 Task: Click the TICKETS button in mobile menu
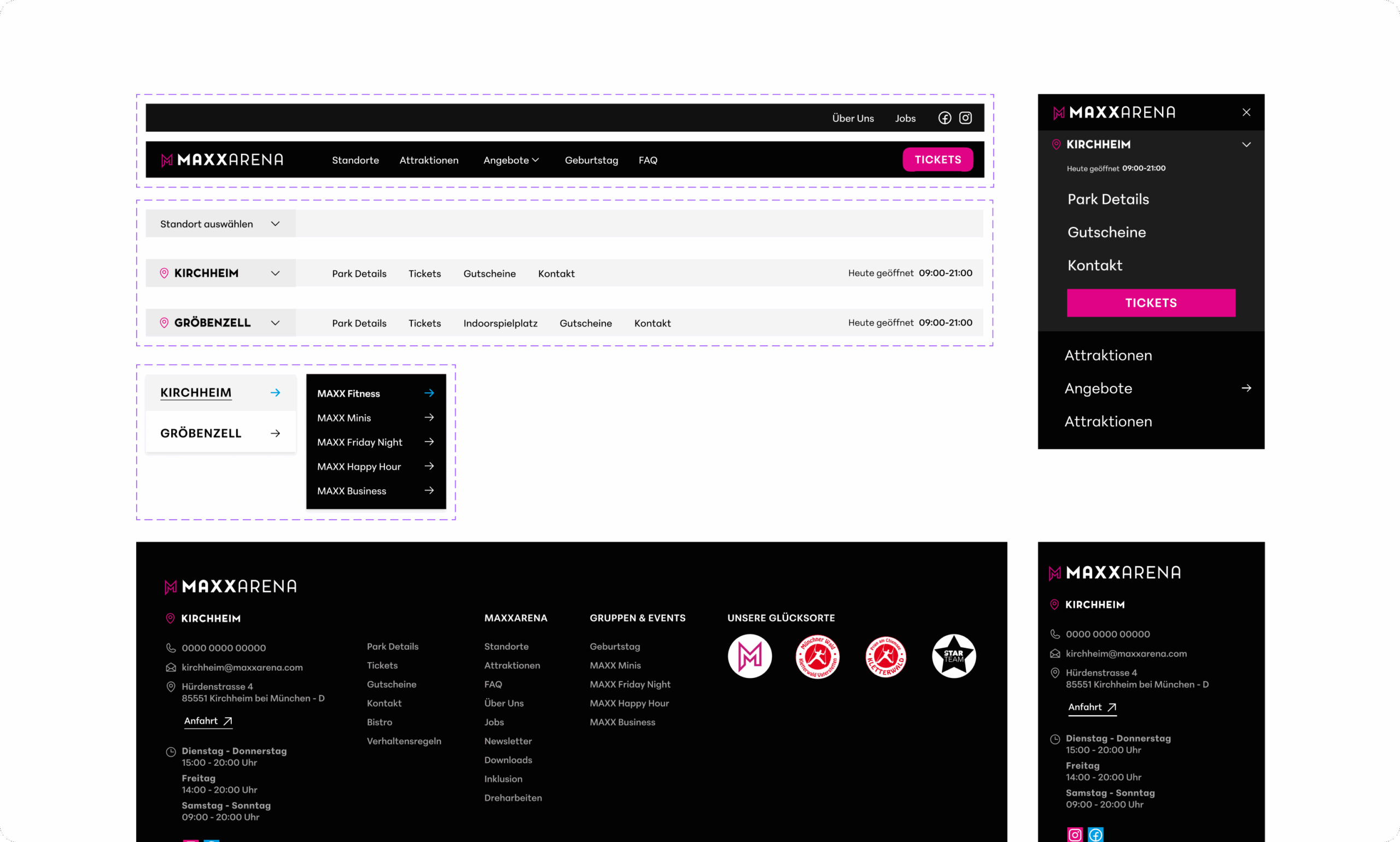1151,303
